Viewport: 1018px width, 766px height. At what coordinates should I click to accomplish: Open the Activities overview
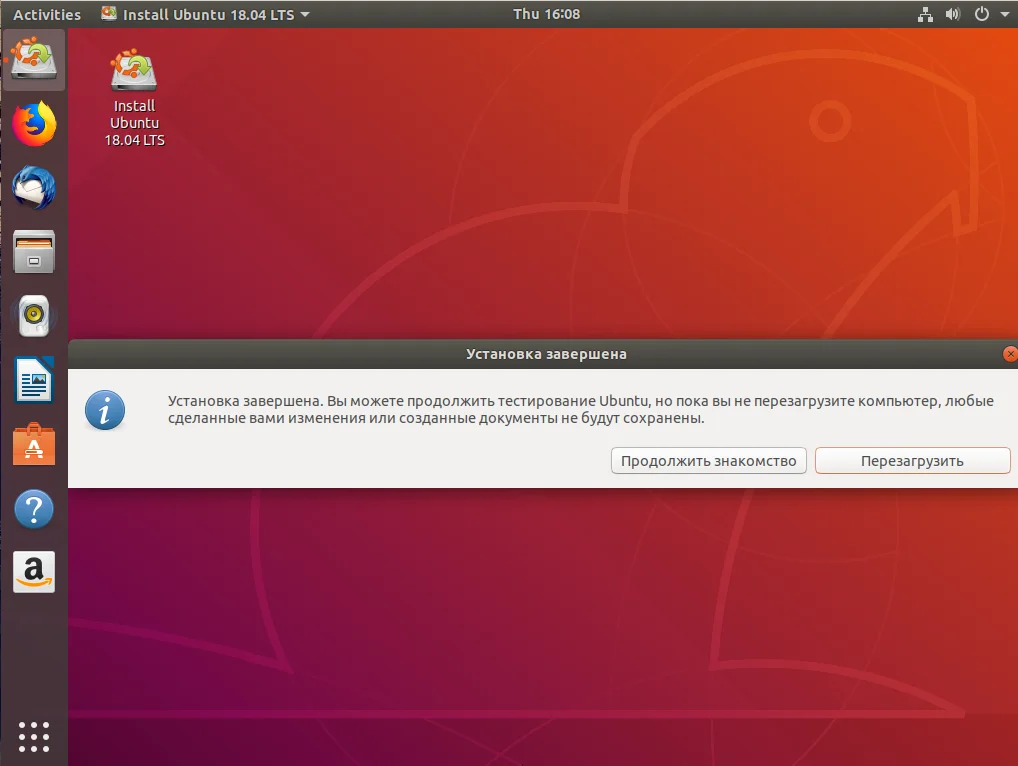pos(47,14)
